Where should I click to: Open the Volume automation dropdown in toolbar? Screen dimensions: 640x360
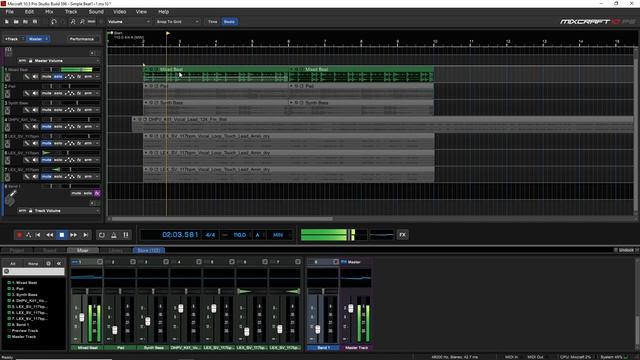(129, 22)
